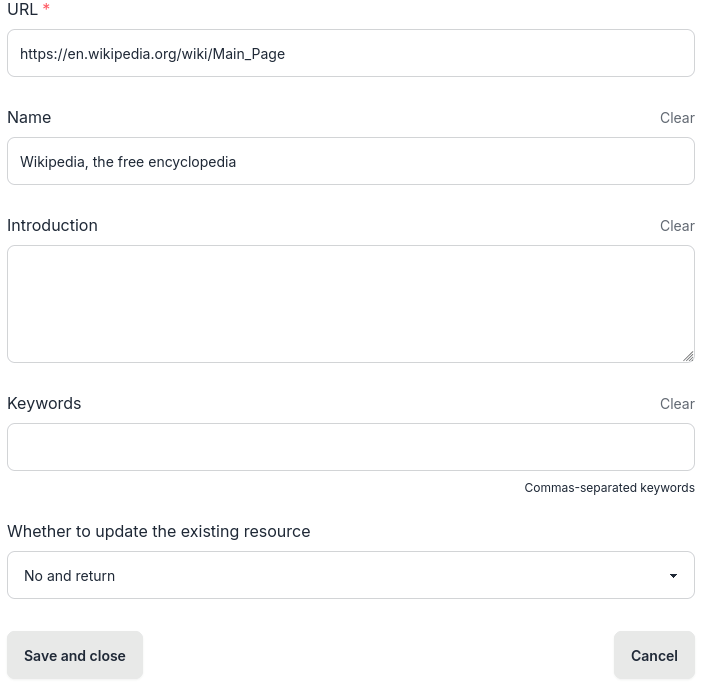
Task: Focus the URL input with Wikipedia address
Action: [x=350, y=54]
